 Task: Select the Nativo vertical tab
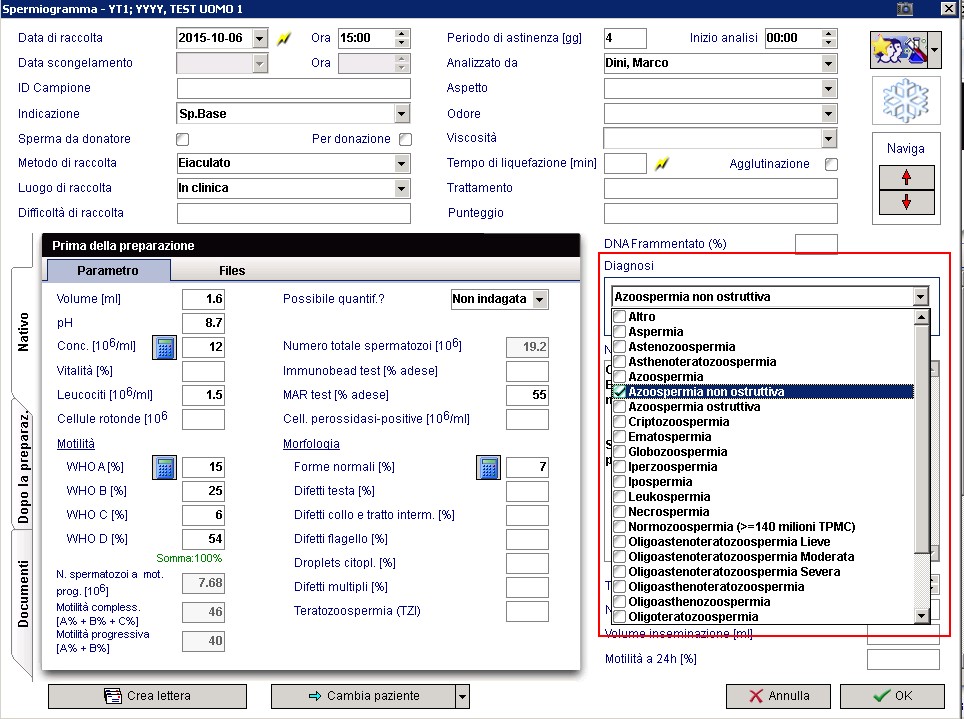pos(23,332)
